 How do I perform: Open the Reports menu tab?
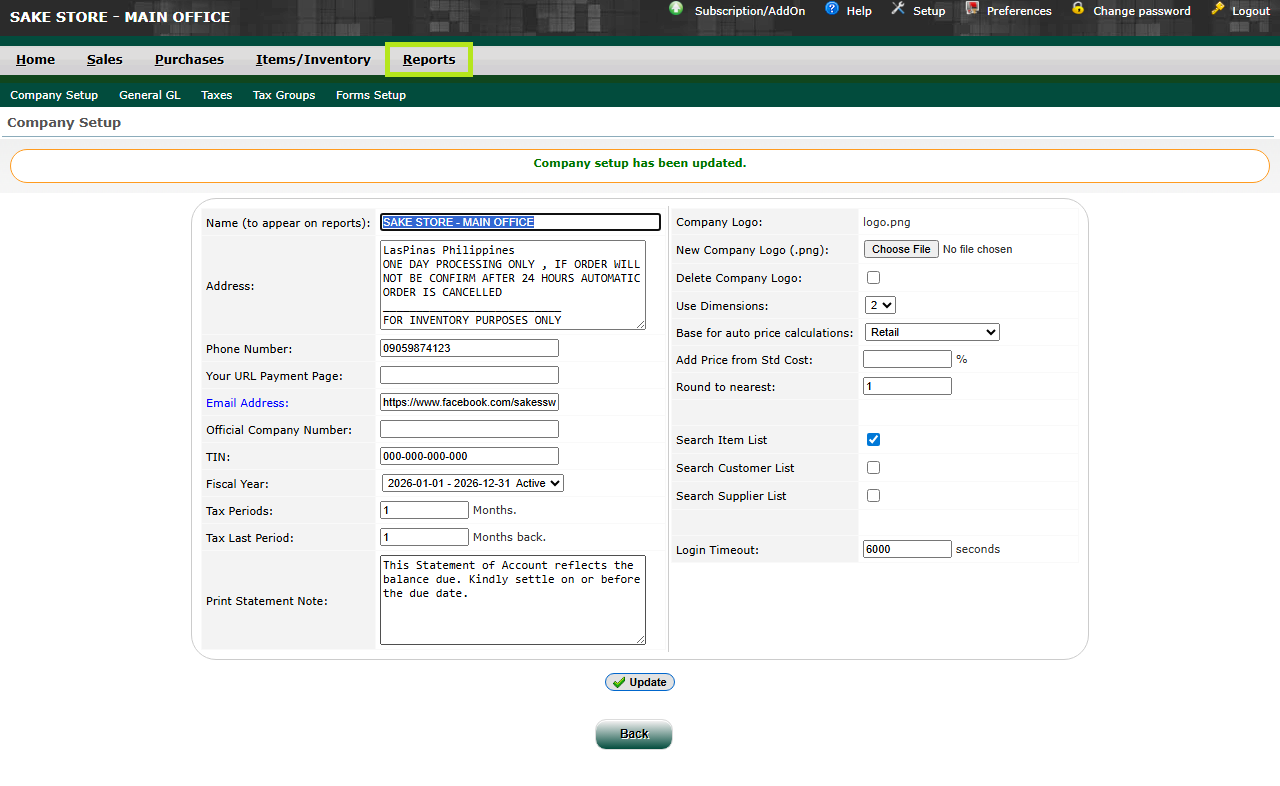[429, 60]
